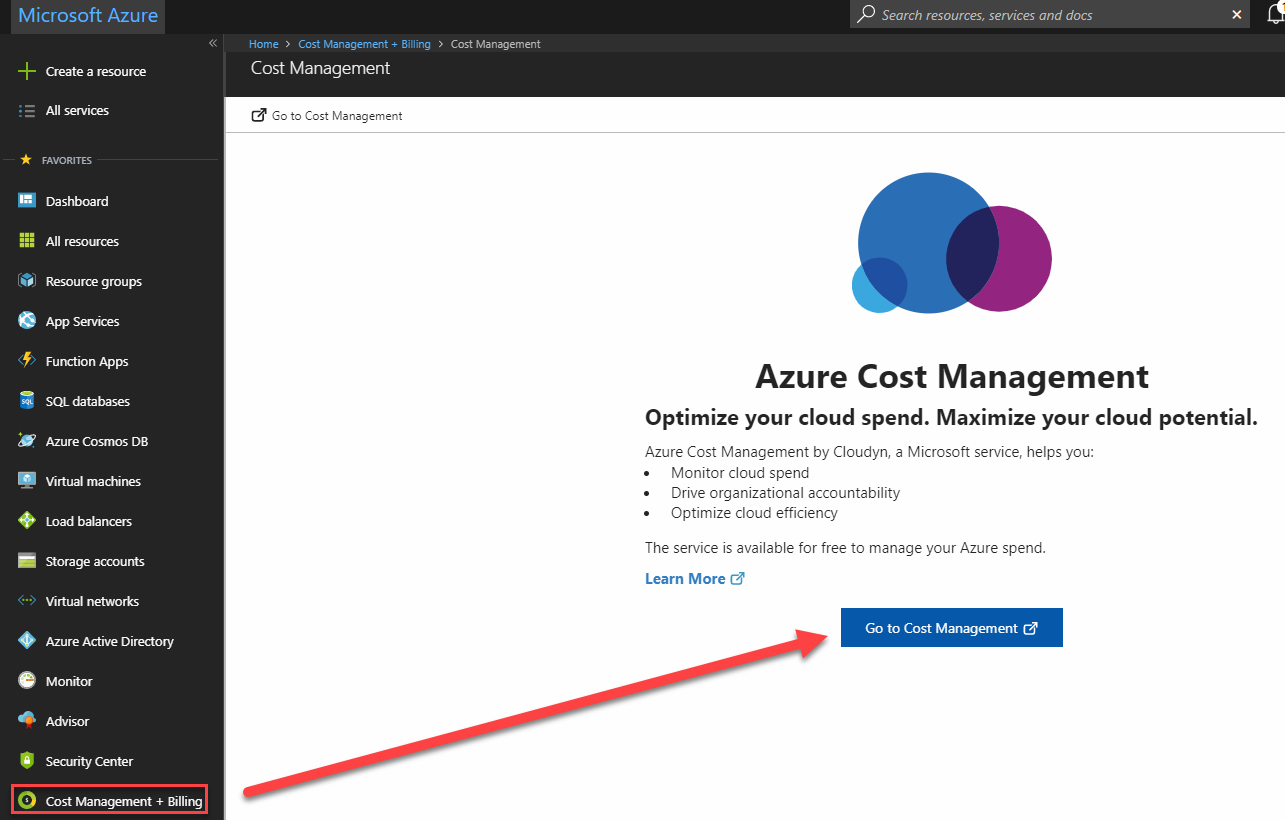Screen dimensions: 1285x820
Task: Select the Storage accounts icon
Action: (27, 561)
